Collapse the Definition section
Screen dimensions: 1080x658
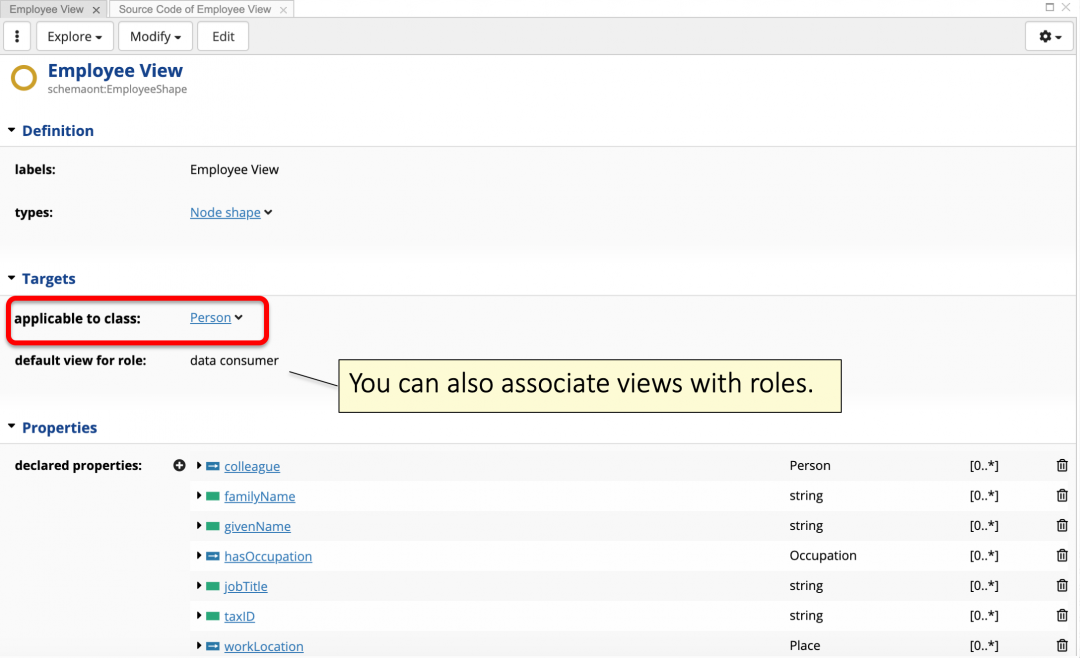[12, 131]
